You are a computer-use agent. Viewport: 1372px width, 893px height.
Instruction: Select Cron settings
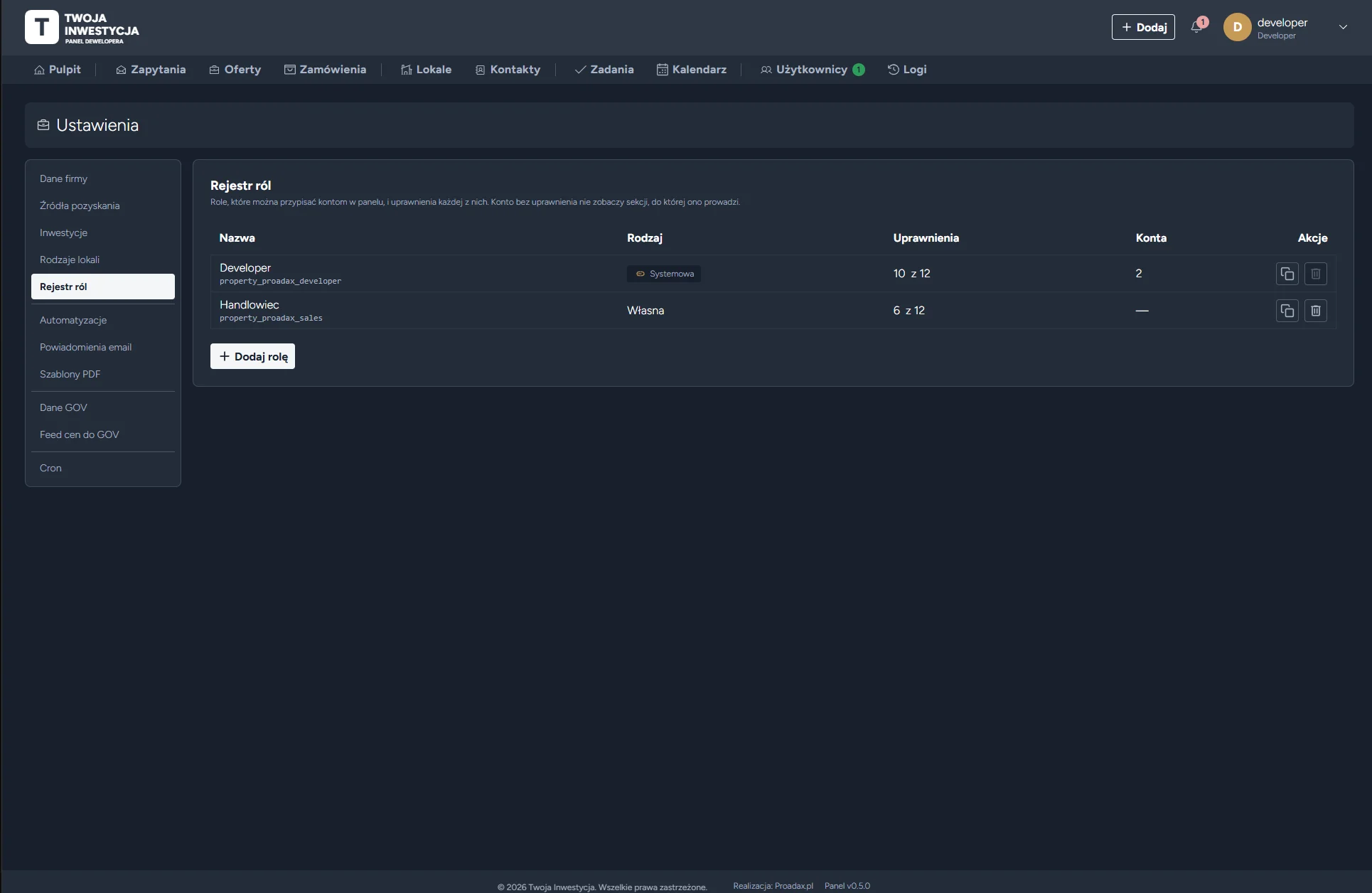tap(103, 468)
